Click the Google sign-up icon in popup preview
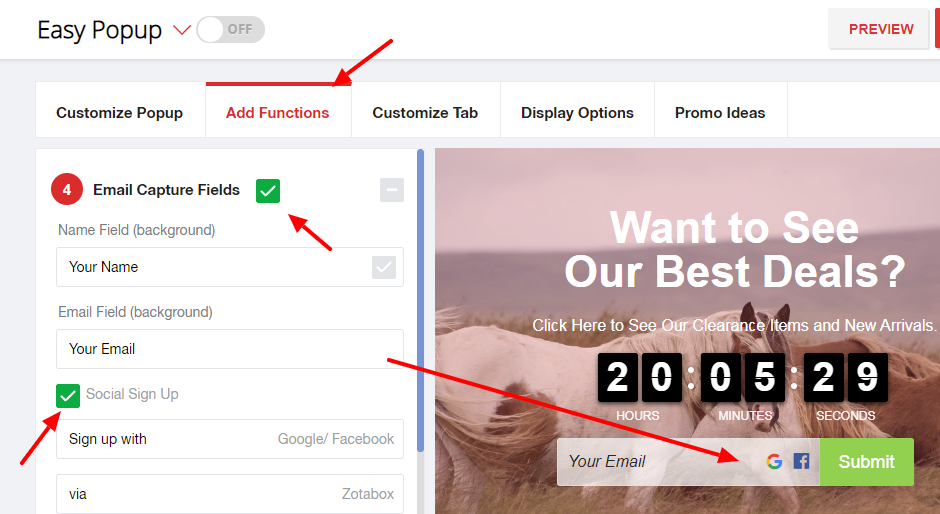The height and width of the screenshot is (514, 940). pyautogui.click(x=774, y=461)
